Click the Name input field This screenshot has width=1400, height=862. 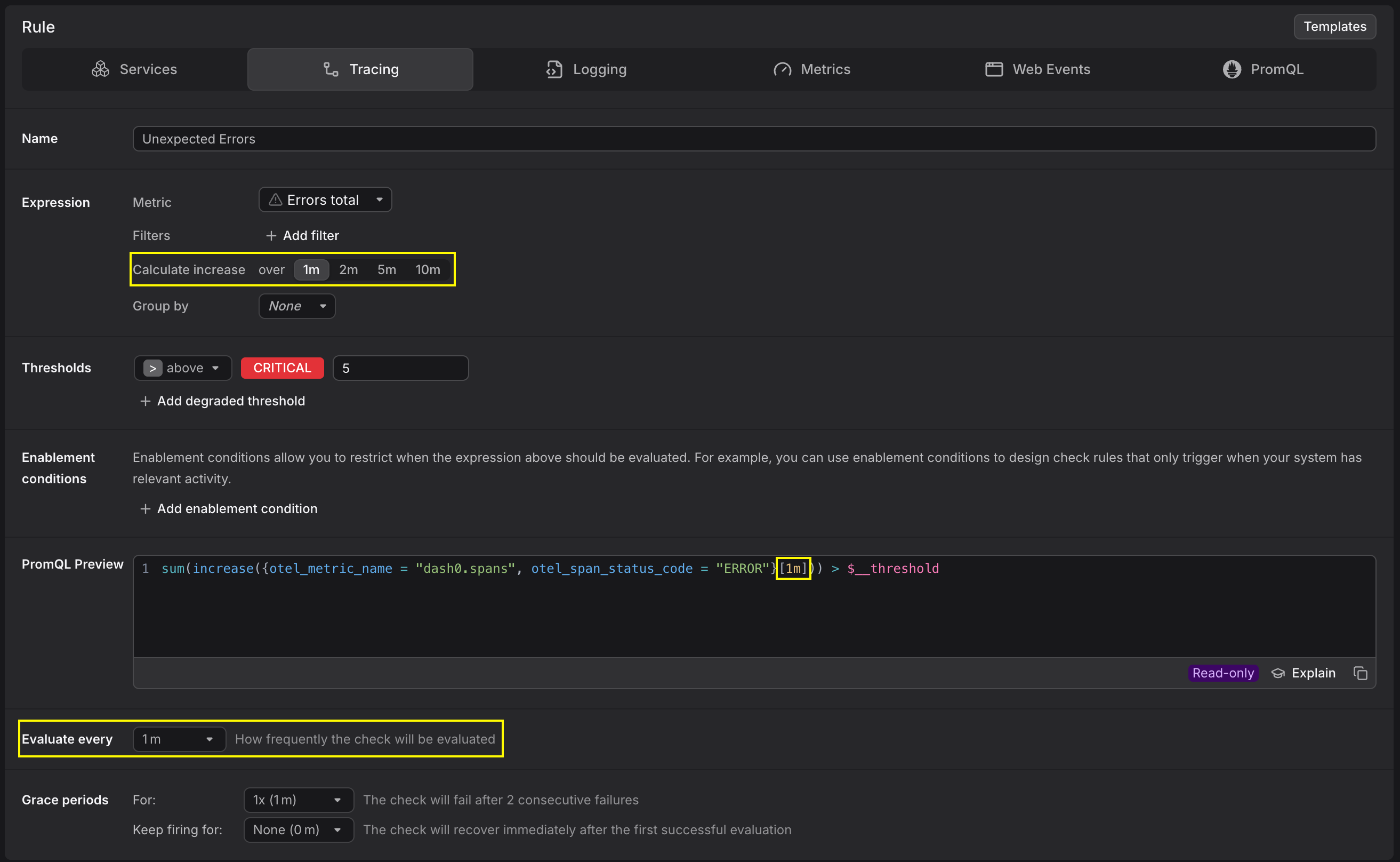coord(754,139)
